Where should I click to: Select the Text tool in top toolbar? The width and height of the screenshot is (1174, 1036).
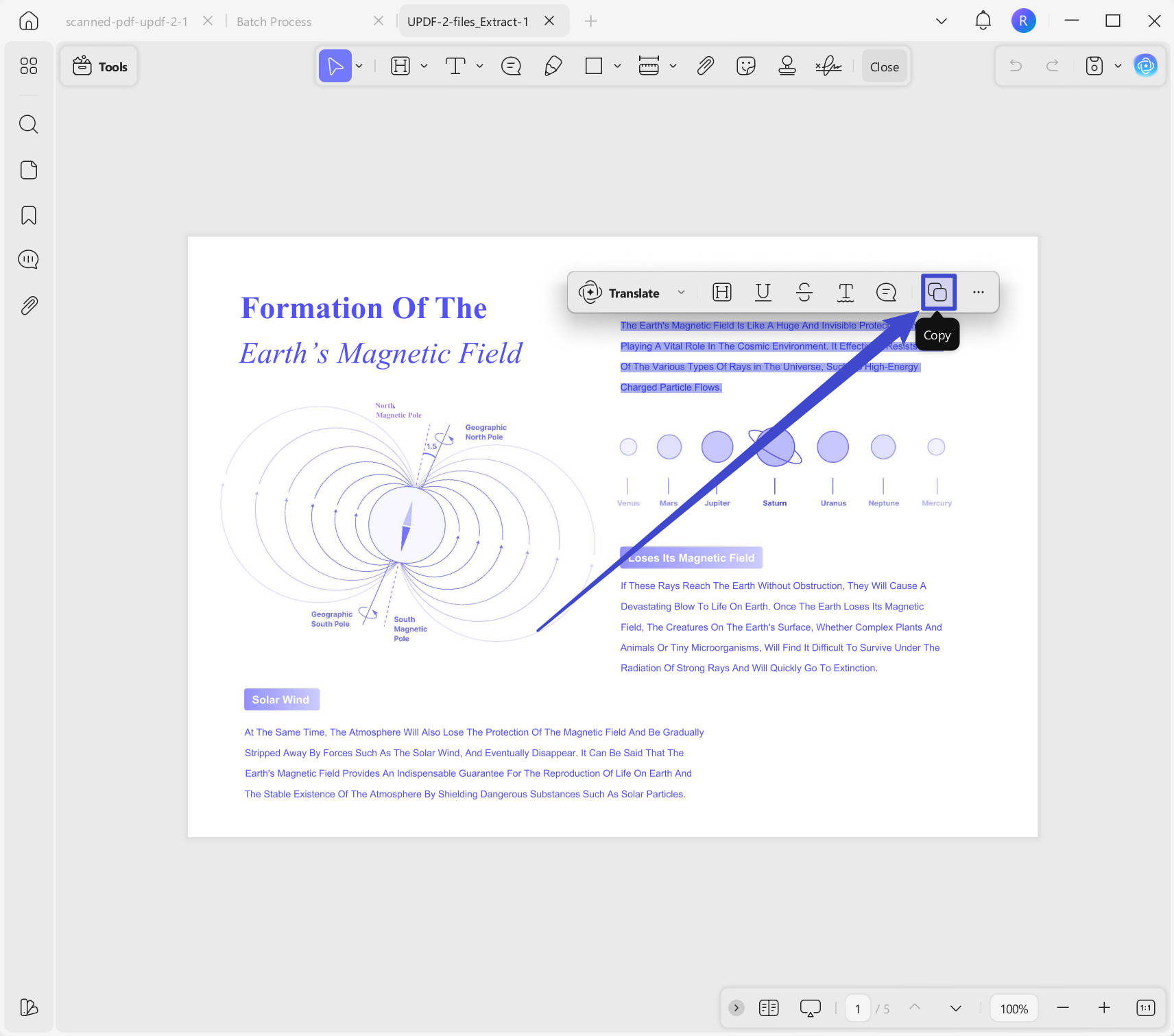coord(455,67)
